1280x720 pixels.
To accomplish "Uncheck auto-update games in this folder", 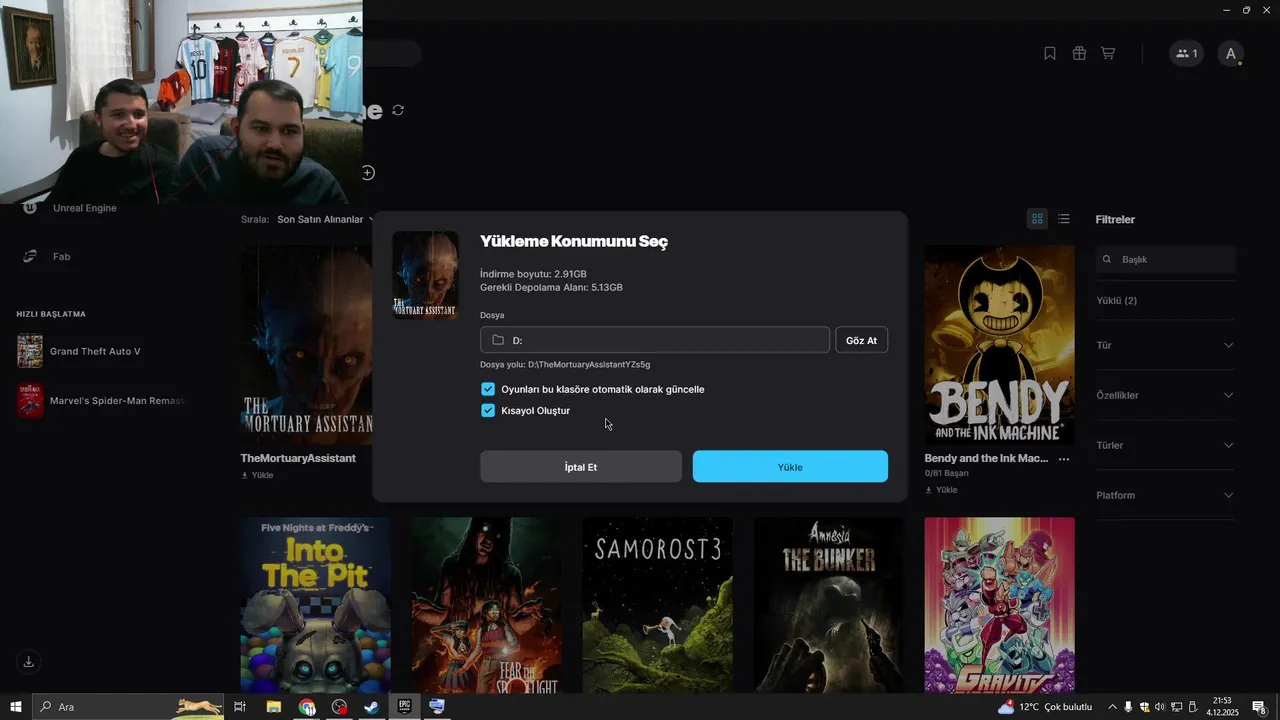I will coord(488,389).
